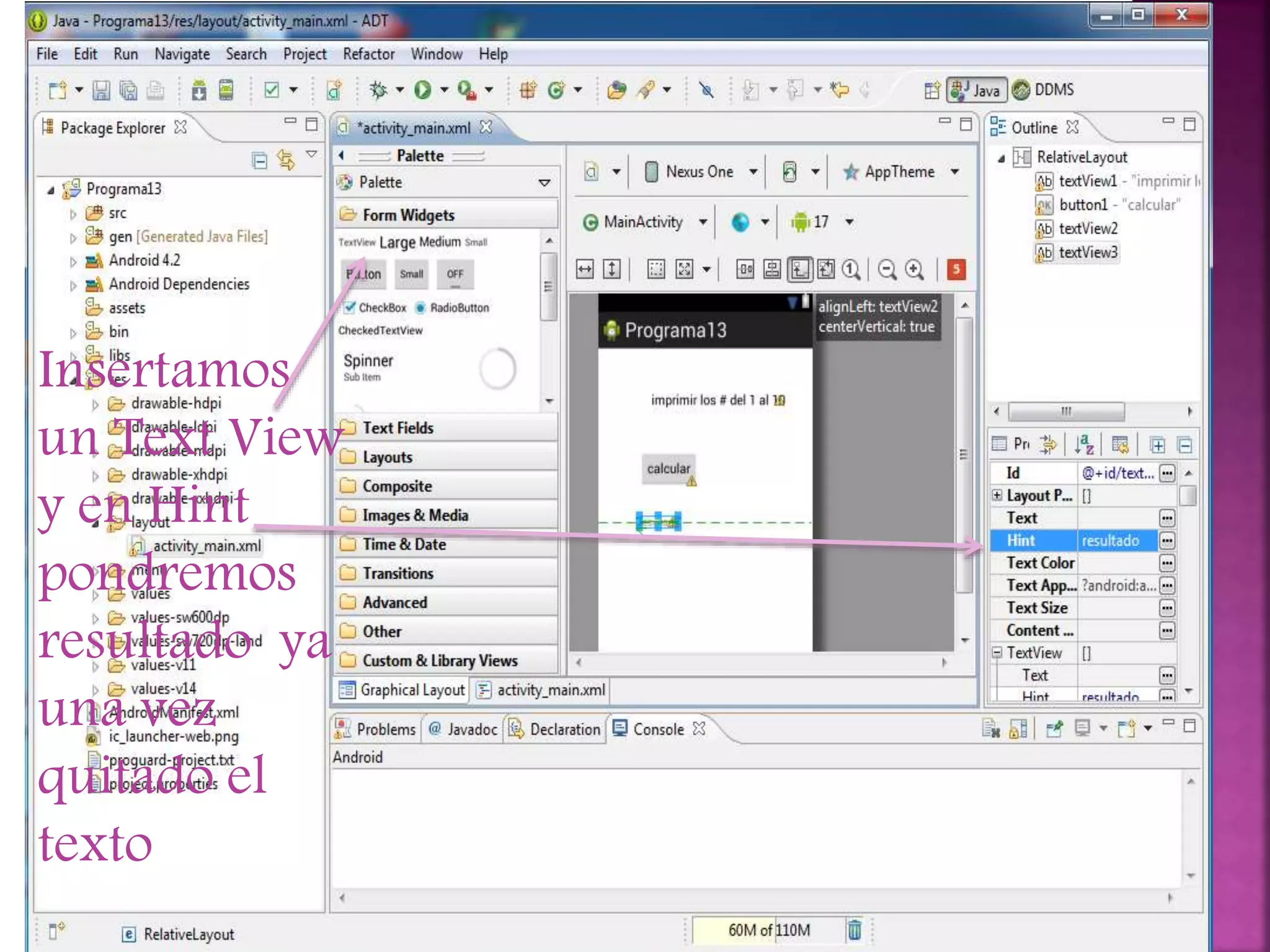
Task: Click Zoom In in layout editor
Action: coord(914,270)
